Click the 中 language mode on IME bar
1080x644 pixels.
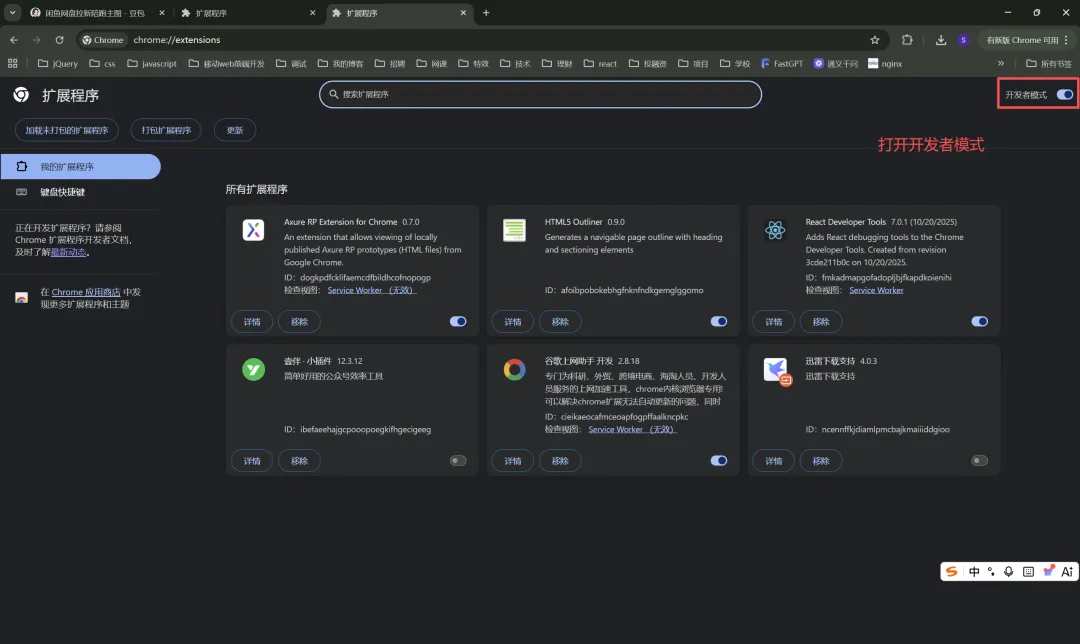[x=974, y=572]
